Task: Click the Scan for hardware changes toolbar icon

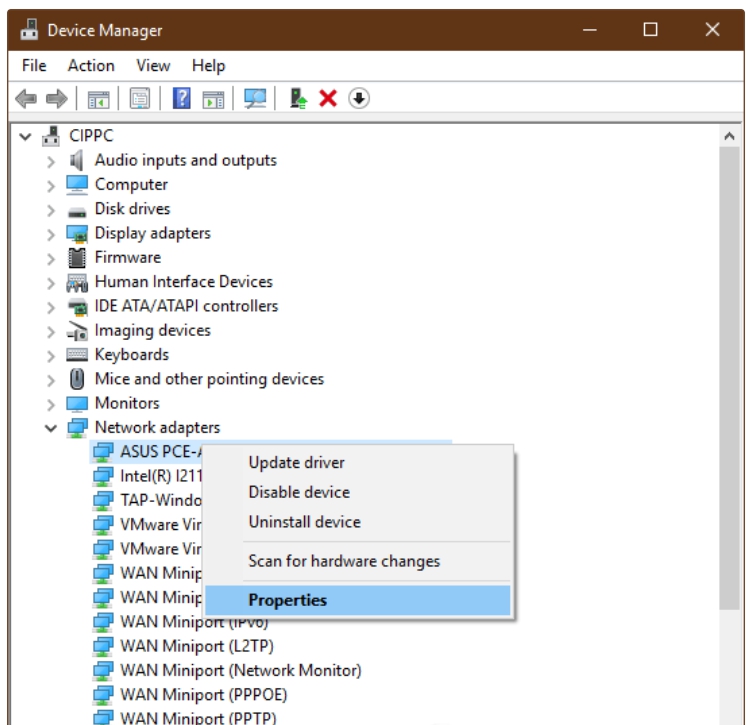Action: click(256, 98)
